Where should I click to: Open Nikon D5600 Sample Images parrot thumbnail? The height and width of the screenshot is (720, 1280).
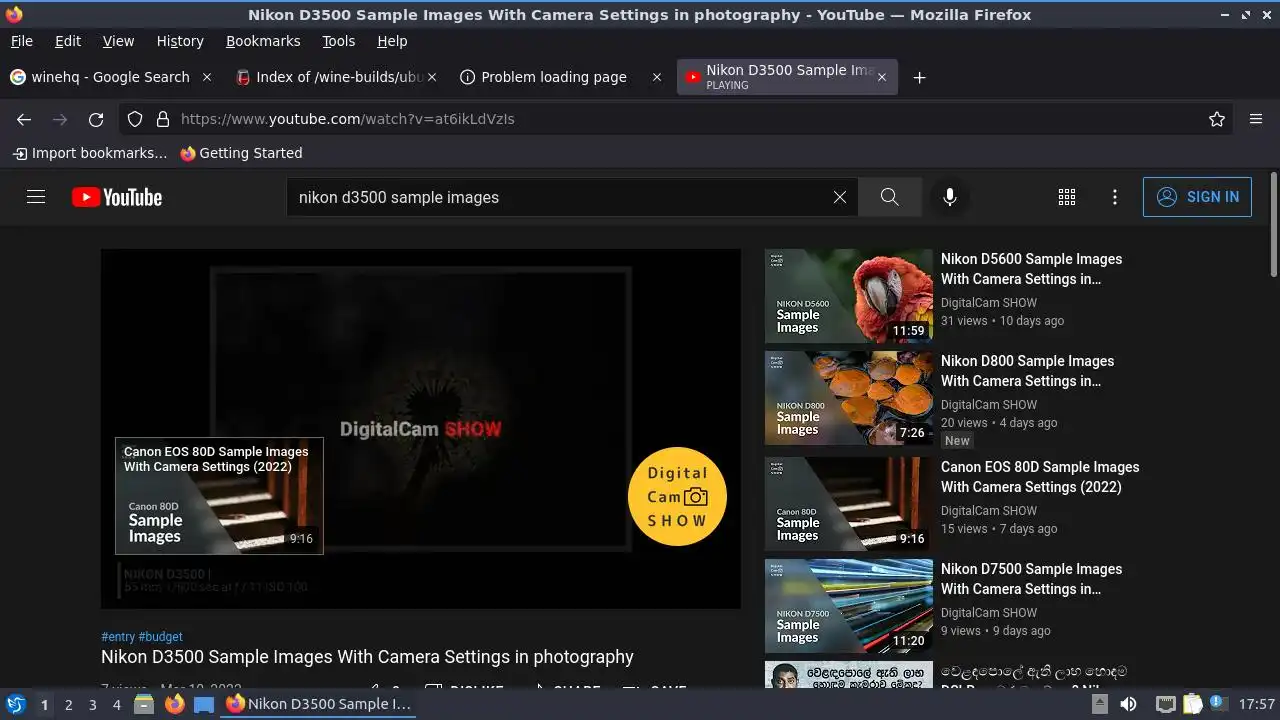(849, 296)
